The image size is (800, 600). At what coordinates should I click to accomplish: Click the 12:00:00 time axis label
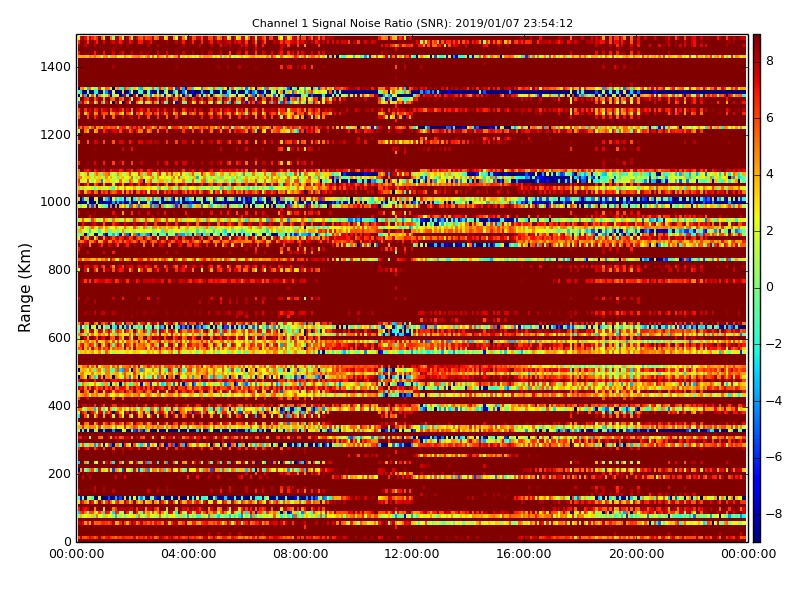412,554
